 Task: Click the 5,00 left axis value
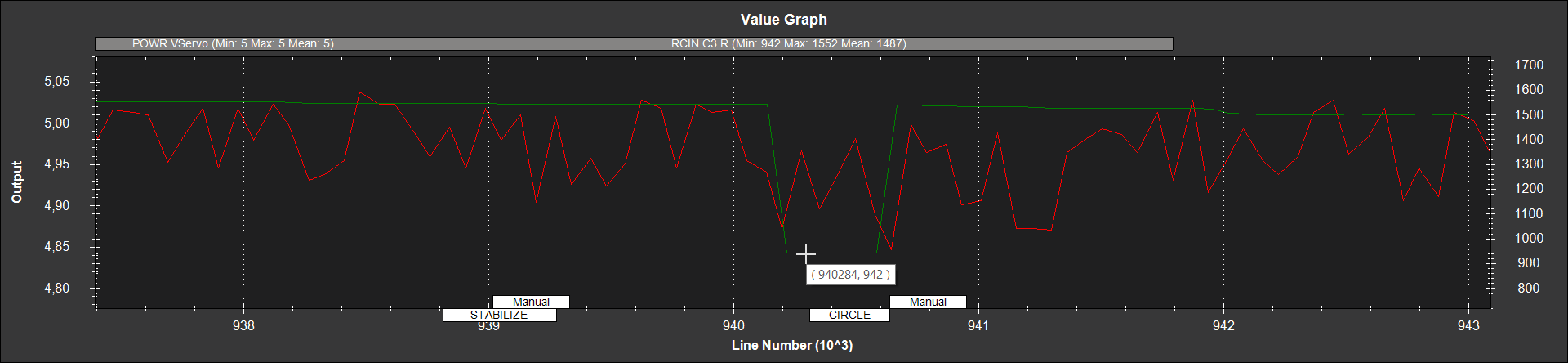57,123
